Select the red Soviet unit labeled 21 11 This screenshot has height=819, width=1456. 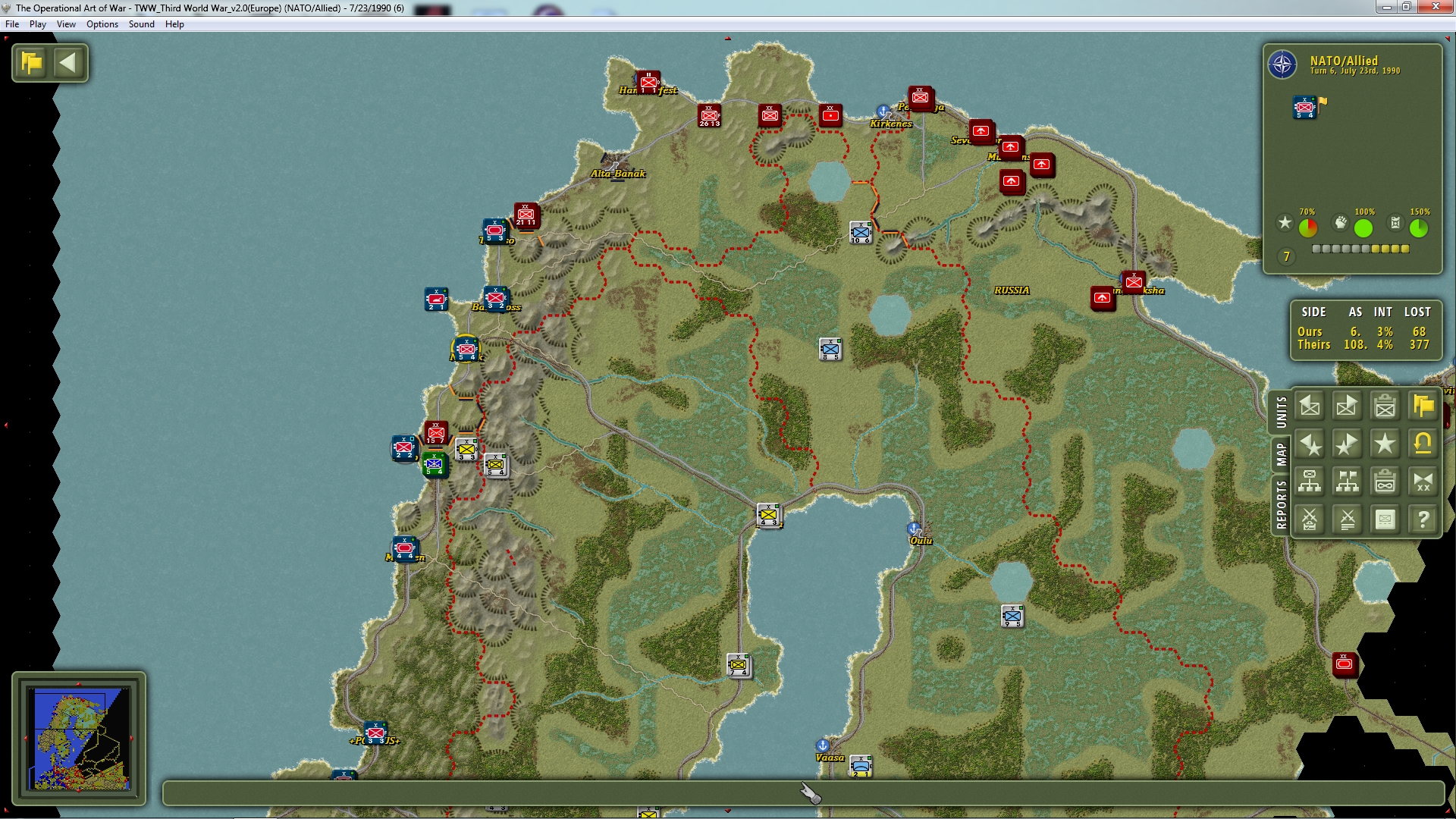click(x=526, y=215)
